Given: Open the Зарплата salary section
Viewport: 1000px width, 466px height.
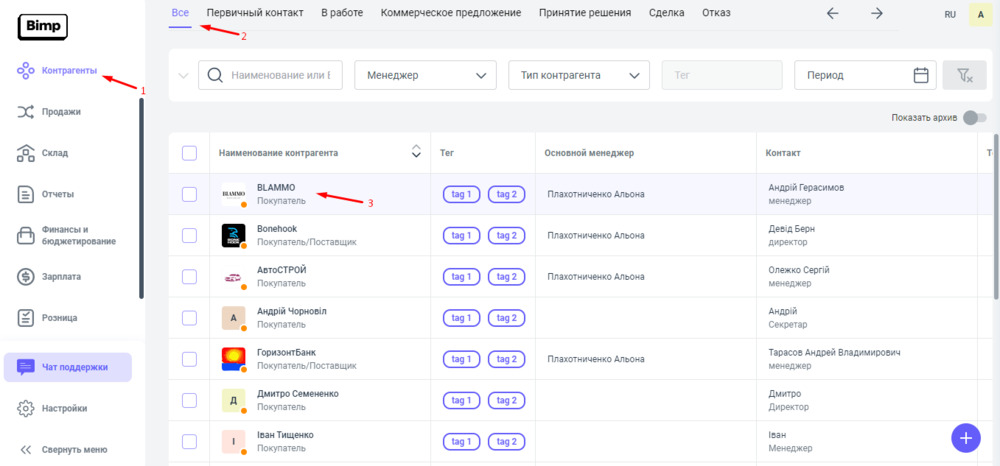Looking at the screenshot, I should pos(61,276).
